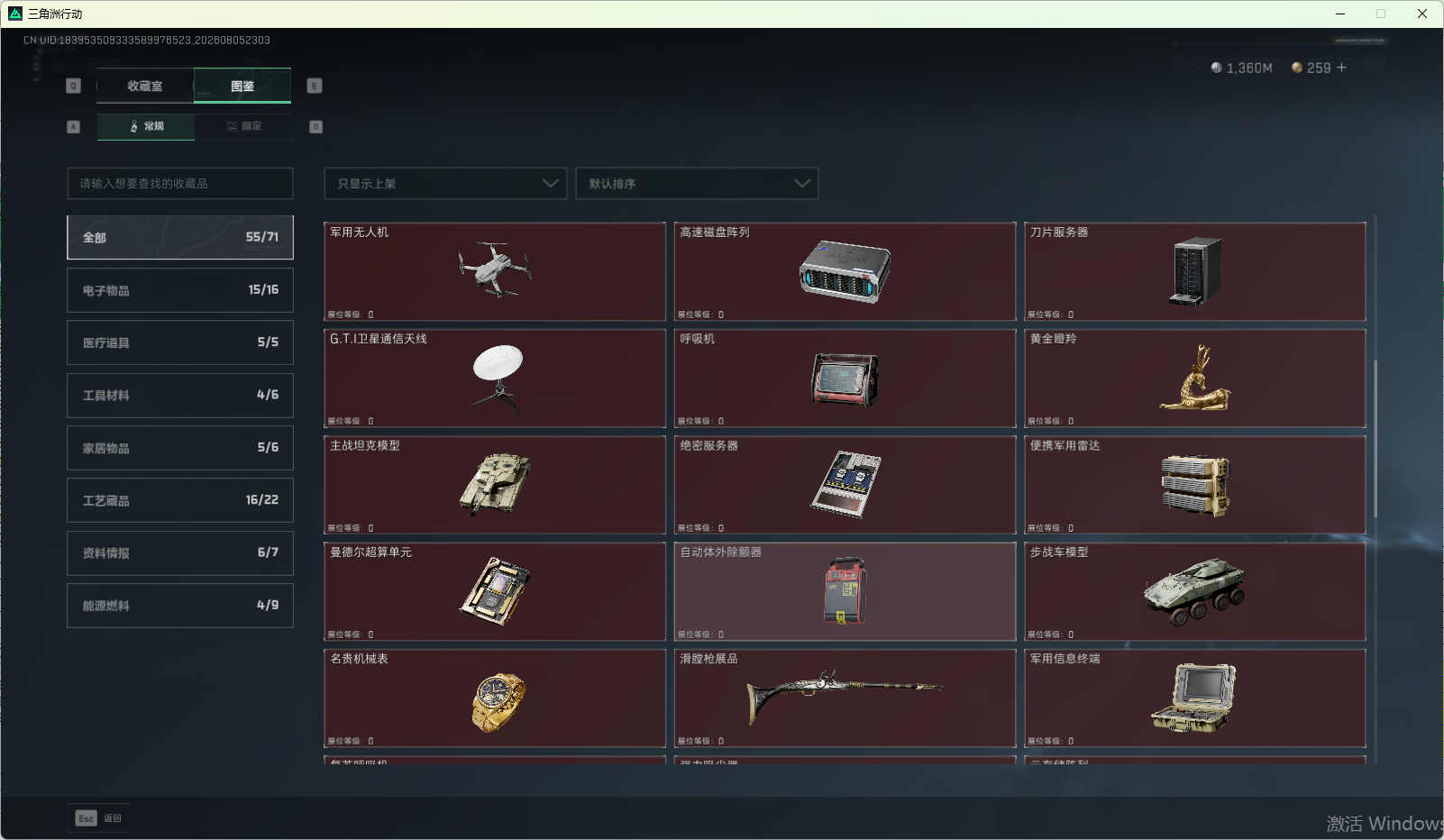This screenshot has width=1444, height=840.
Task: Select the 滑膛枪展品 musket image
Action: 845,696
